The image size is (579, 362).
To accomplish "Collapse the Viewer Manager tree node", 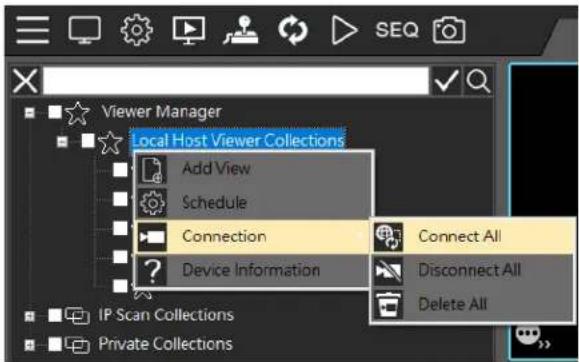I will coord(30,112).
